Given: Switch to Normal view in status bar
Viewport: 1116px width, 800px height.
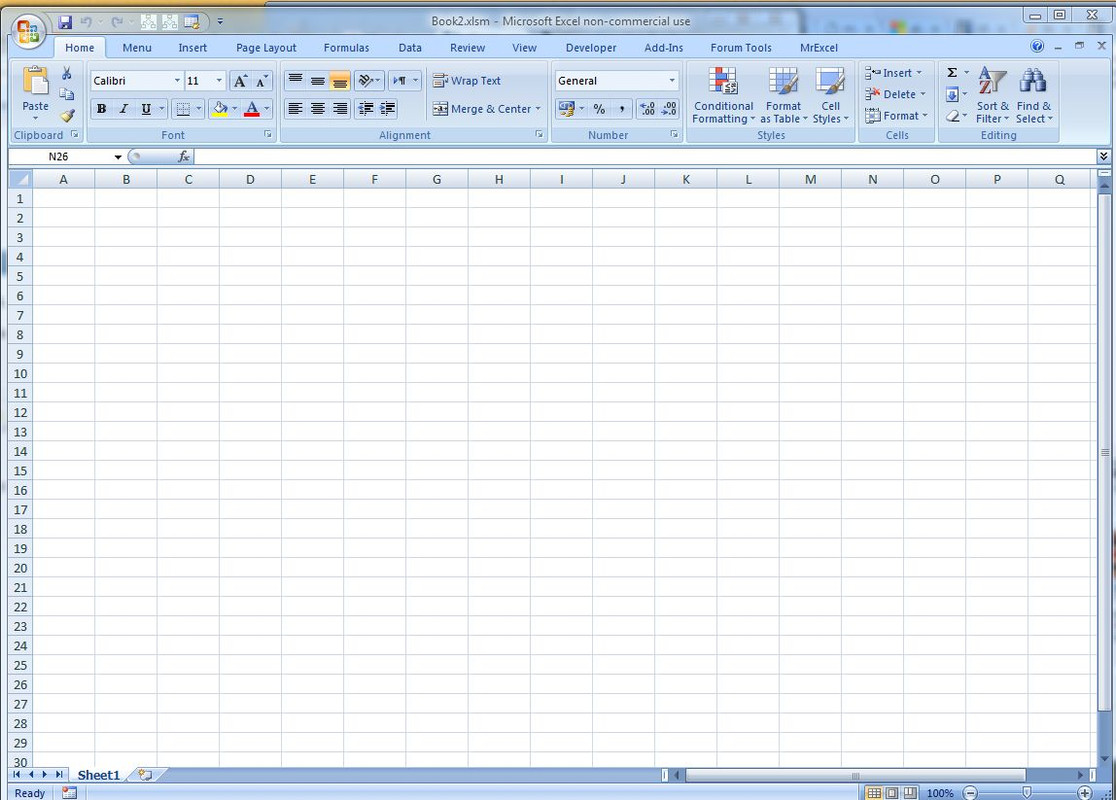Looking at the screenshot, I should click(x=873, y=793).
